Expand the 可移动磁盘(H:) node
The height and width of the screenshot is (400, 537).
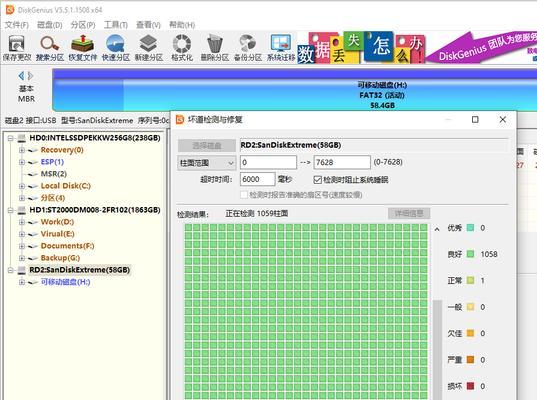[x=22, y=282]
